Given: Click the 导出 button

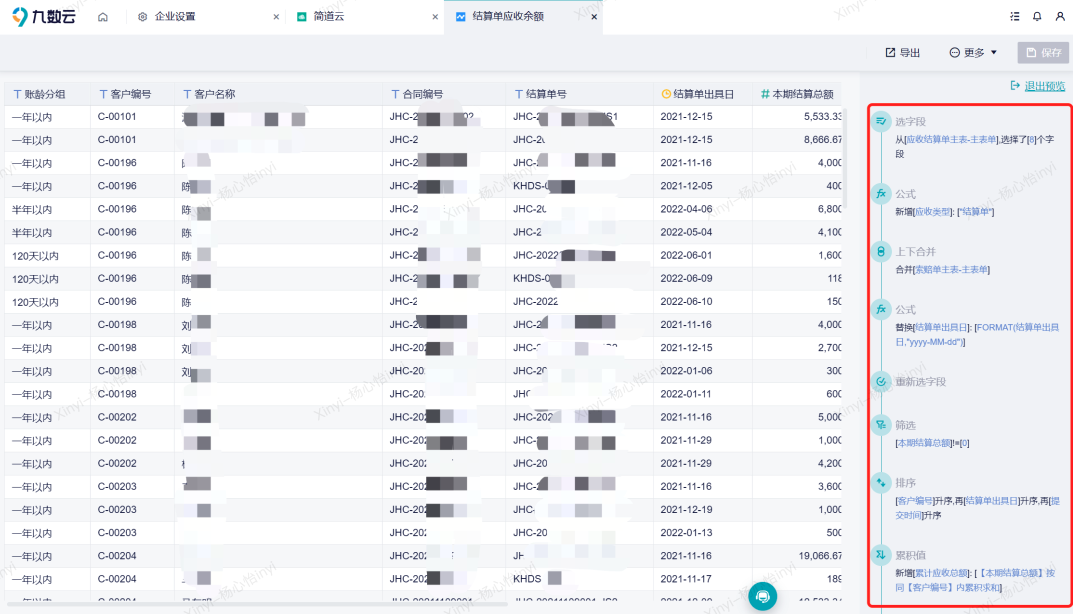Looking at the screenshot, I should (903, 53).
